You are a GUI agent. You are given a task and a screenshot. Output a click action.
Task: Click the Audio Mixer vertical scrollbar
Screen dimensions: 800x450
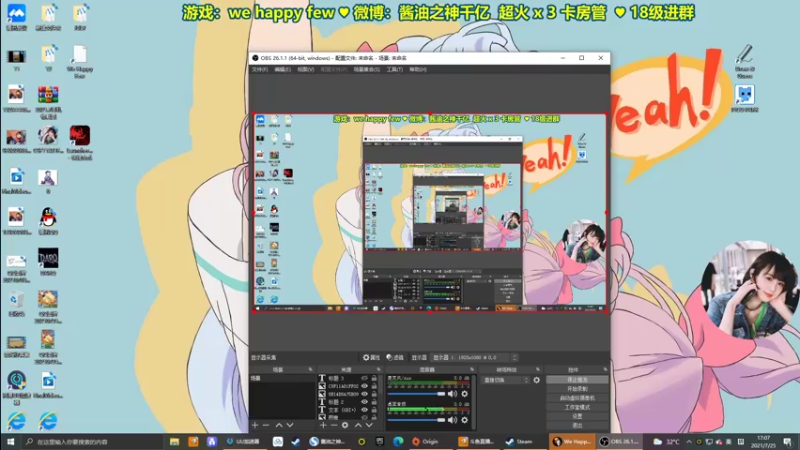click(x=473, y=401)
